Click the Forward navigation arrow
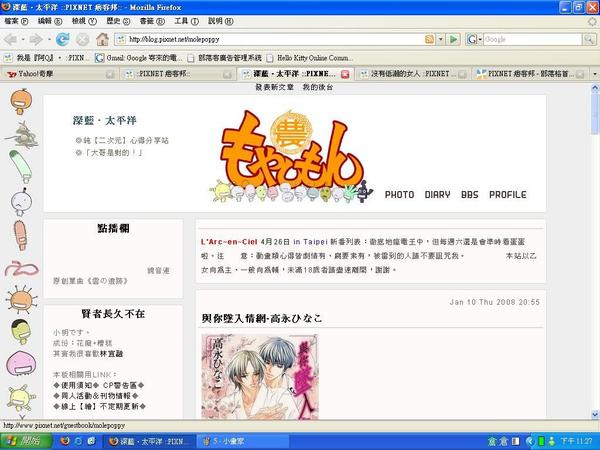 36,39
